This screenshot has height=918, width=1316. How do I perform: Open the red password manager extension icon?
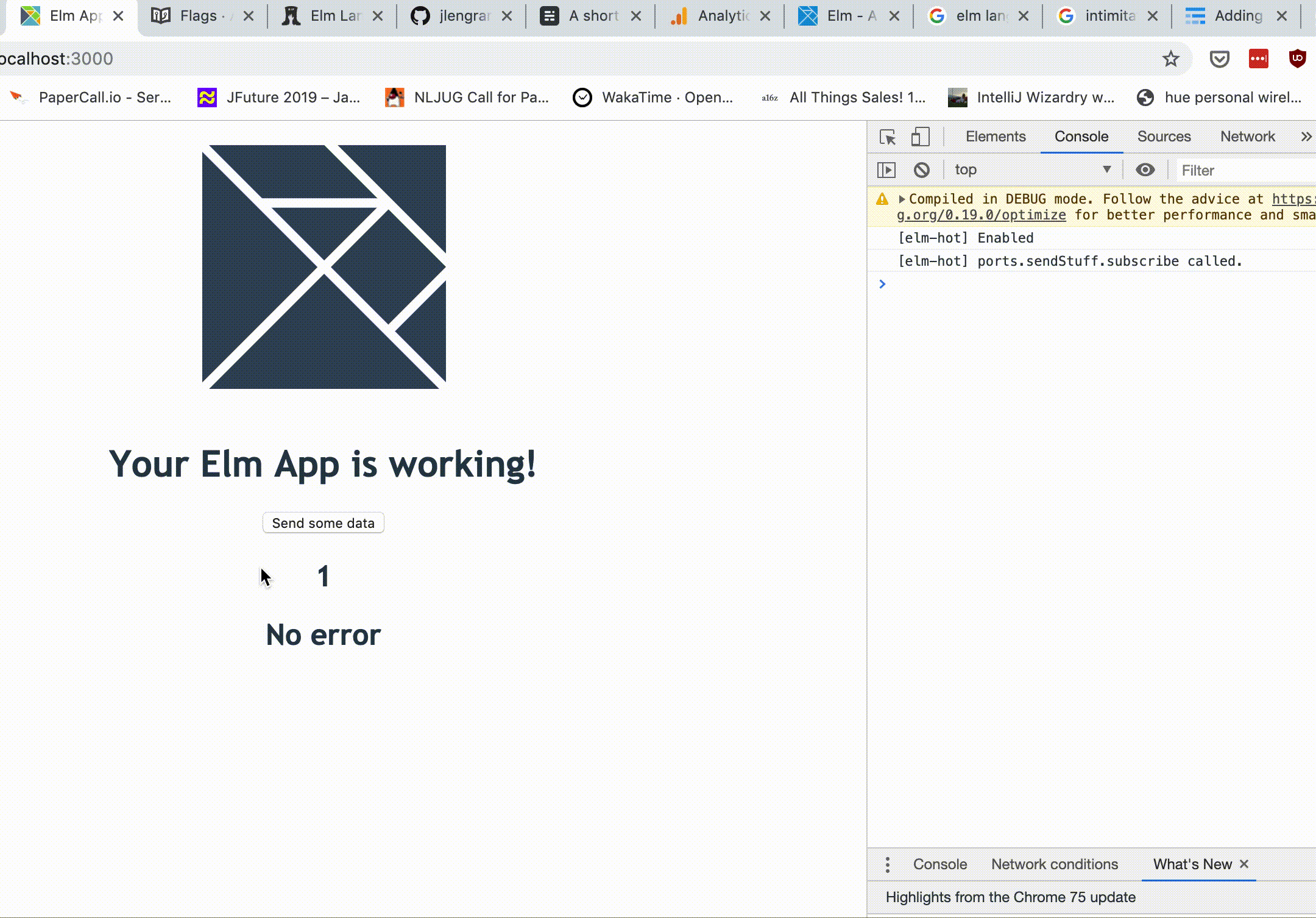[x=1258, y=59]
